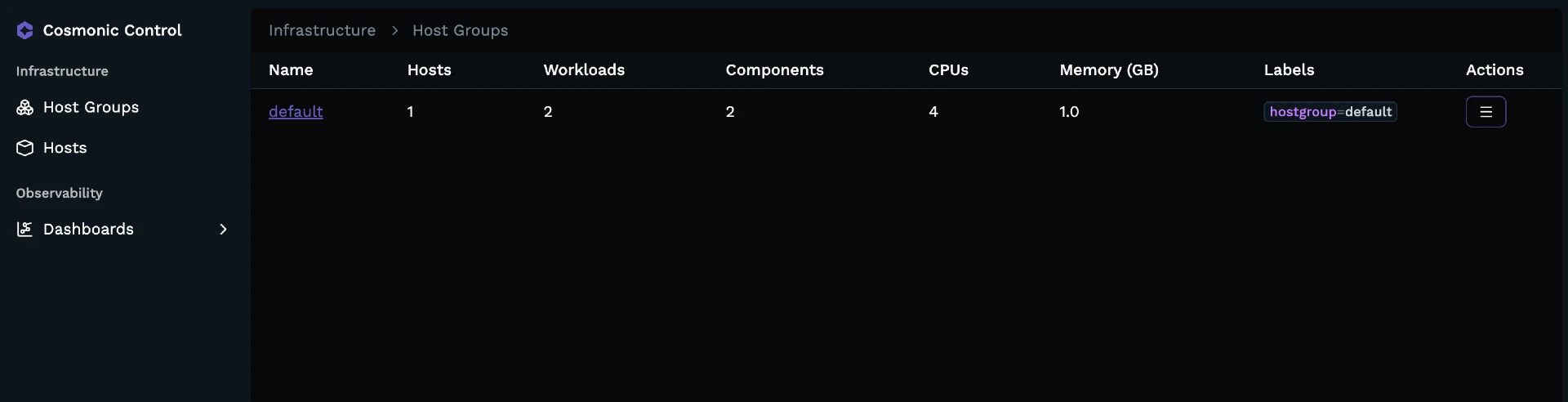This screenshot has height=402, width=1568.
Task: Click the Workloads column header
Action: [x=584, y=69]
